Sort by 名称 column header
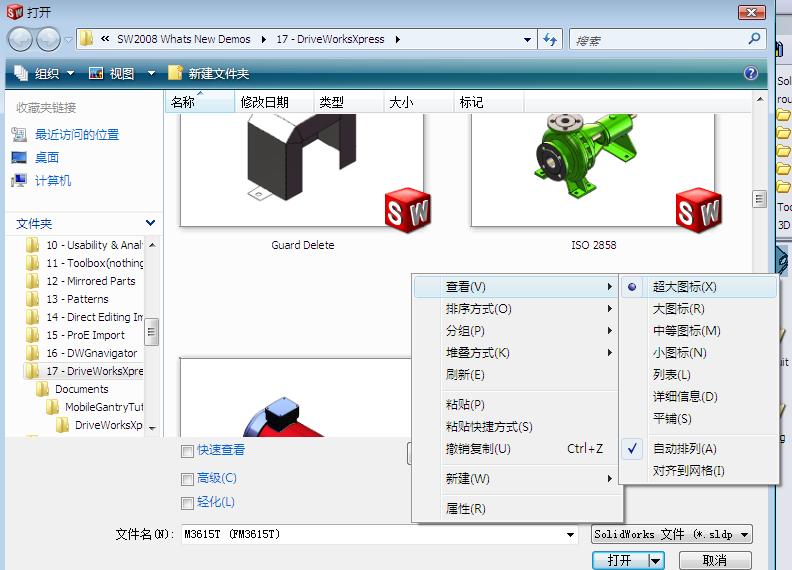 pyautogui.click(x=200, y=102)
